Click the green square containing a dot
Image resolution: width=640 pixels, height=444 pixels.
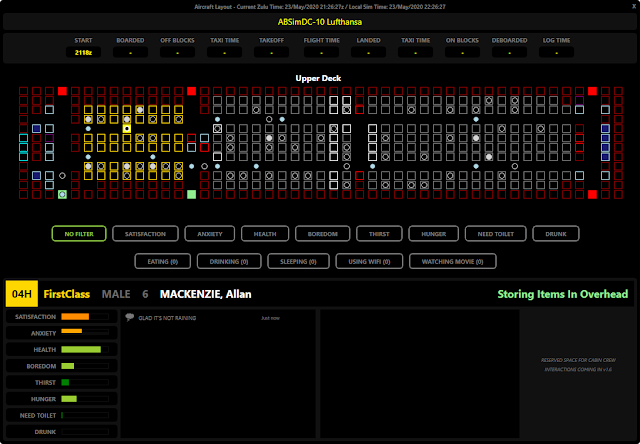tap(62, 194)
